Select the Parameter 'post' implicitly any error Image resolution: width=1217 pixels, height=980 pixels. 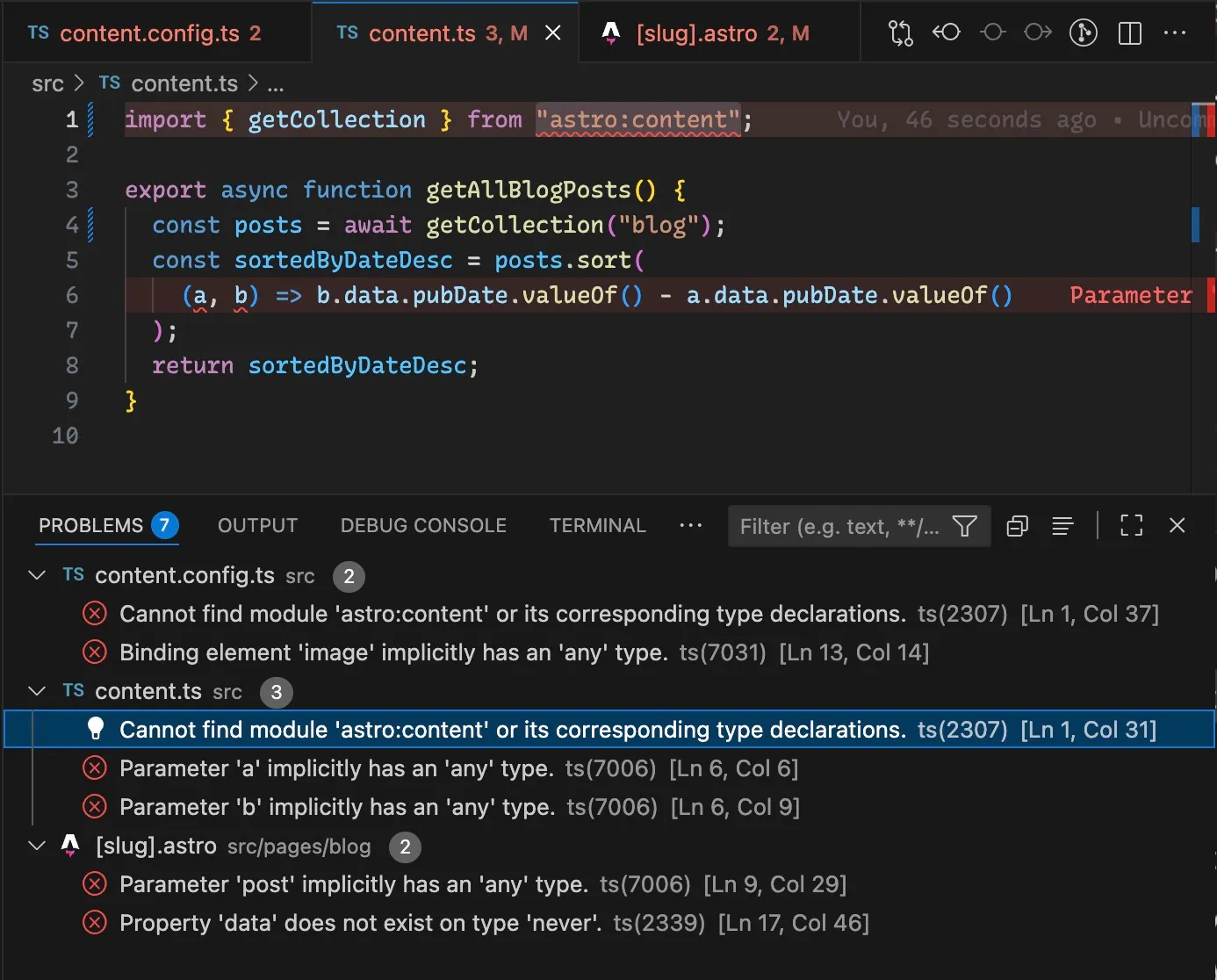coord(353,884)
